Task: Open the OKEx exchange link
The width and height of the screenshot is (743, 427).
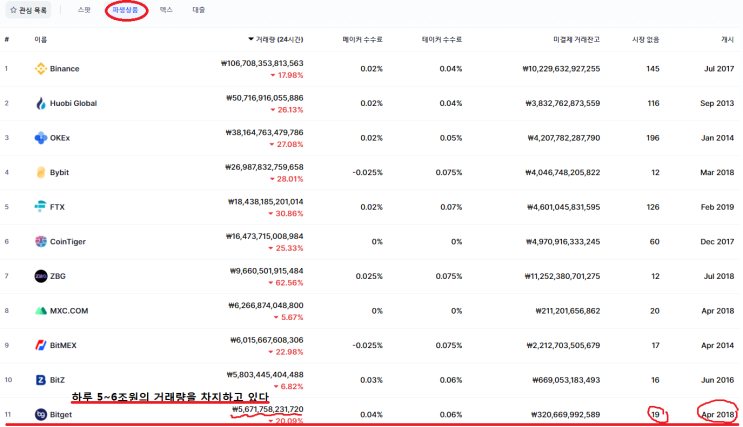Action: point(60,138)
